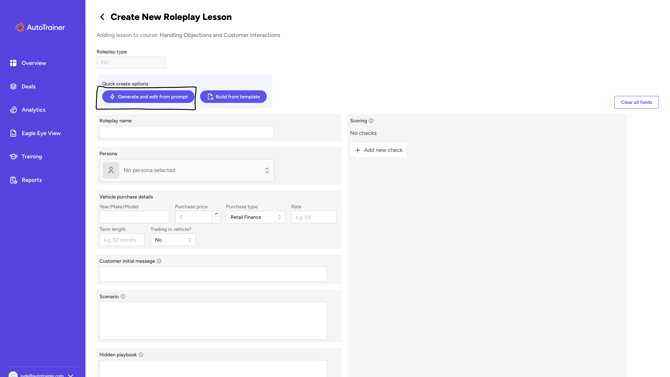Click the info icon next to Customer initial message
670x377 pixels.
[x=159, y=261]
